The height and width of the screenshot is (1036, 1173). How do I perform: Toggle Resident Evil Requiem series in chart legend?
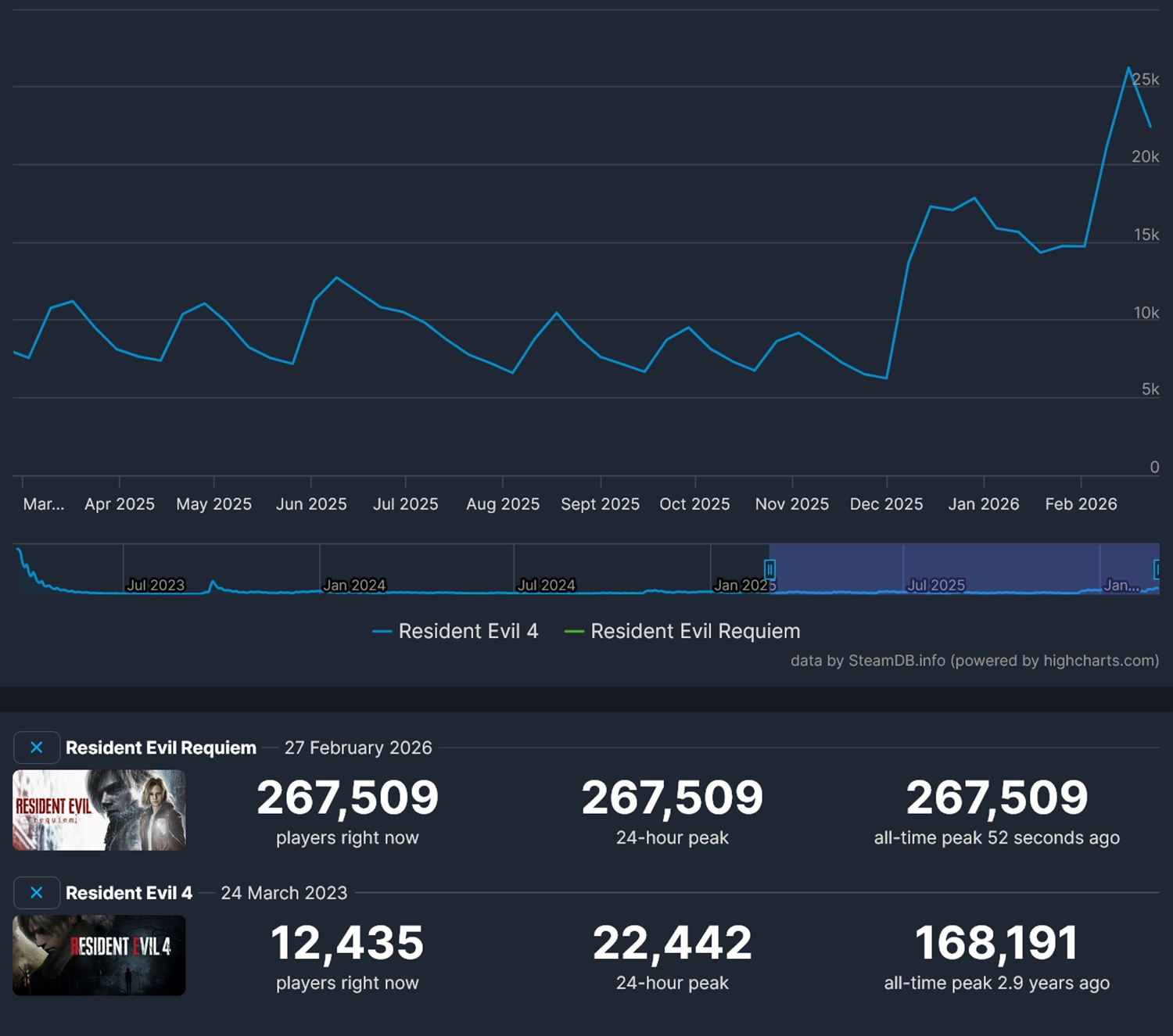[682, 631]
